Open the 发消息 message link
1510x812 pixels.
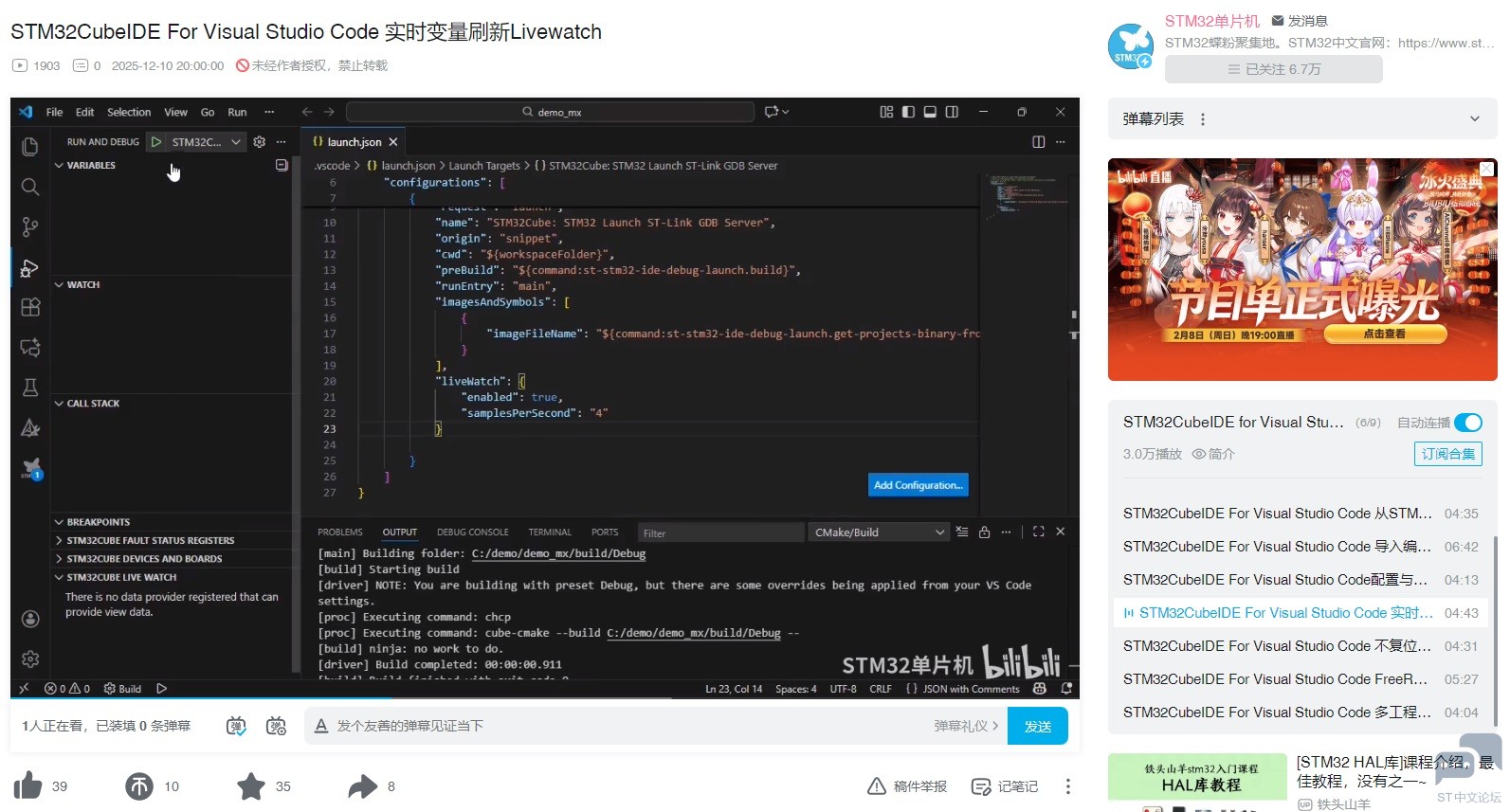tap(1300, 21)
